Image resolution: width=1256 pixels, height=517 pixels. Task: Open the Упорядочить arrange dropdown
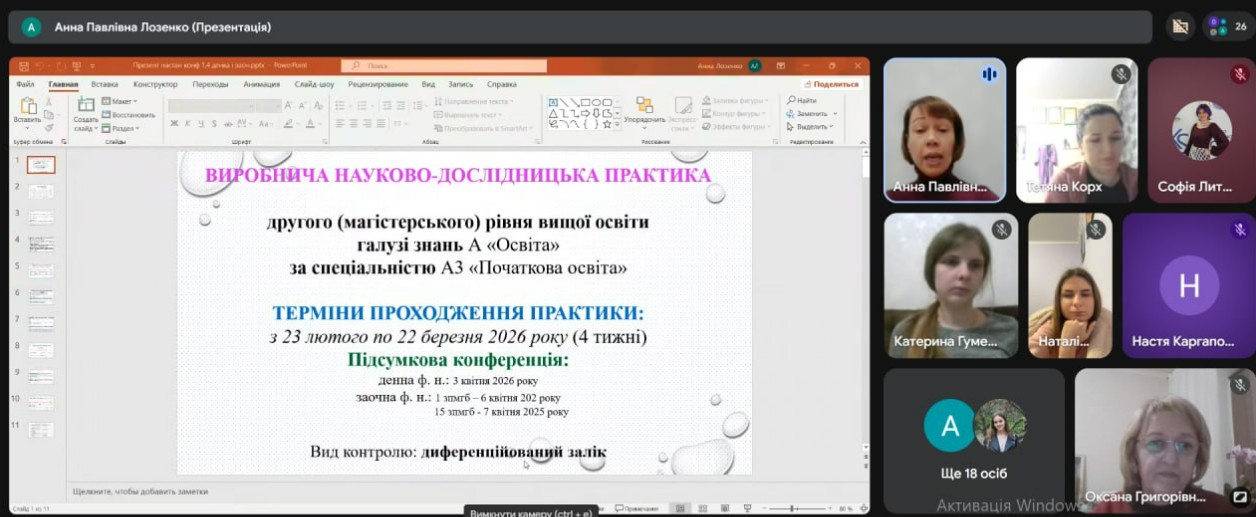point(644,114)
